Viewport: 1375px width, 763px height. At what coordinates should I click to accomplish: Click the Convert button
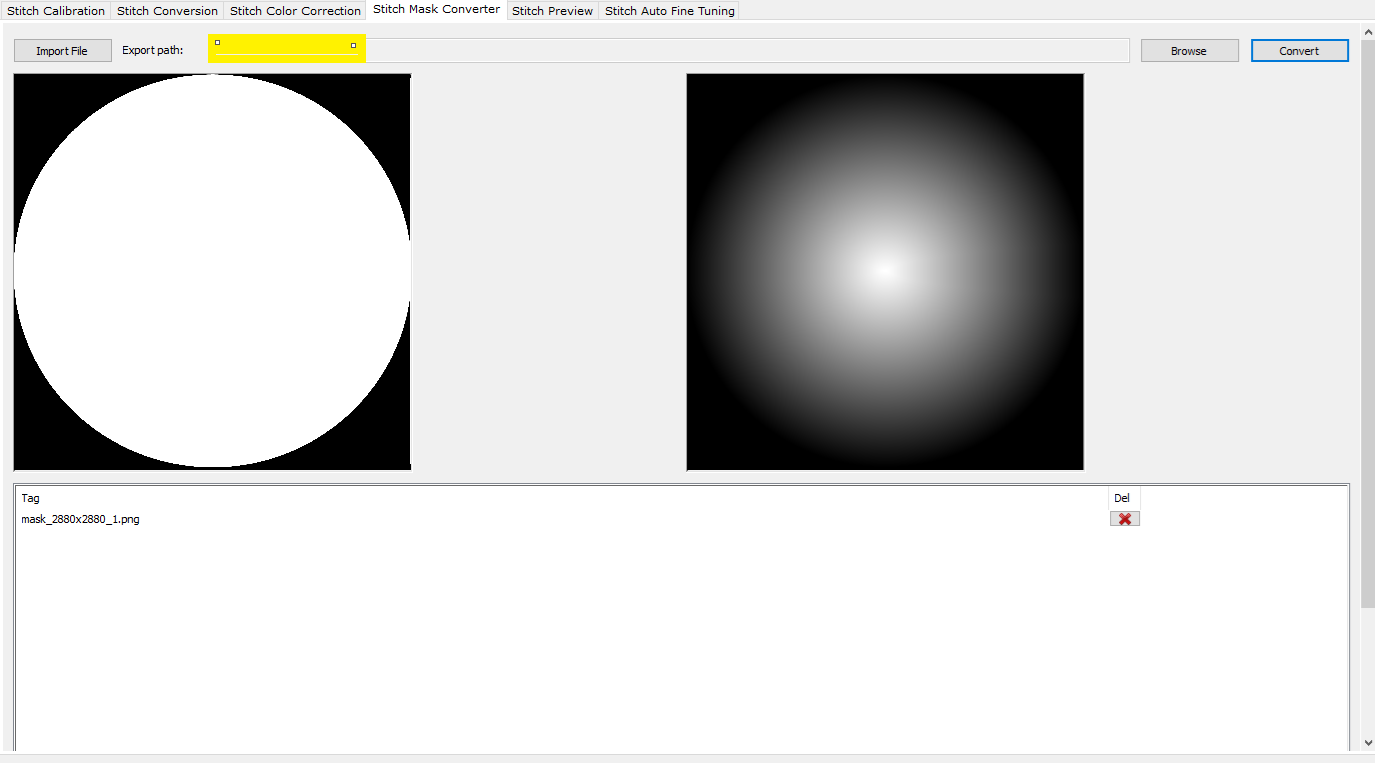tap(1299, 51)
